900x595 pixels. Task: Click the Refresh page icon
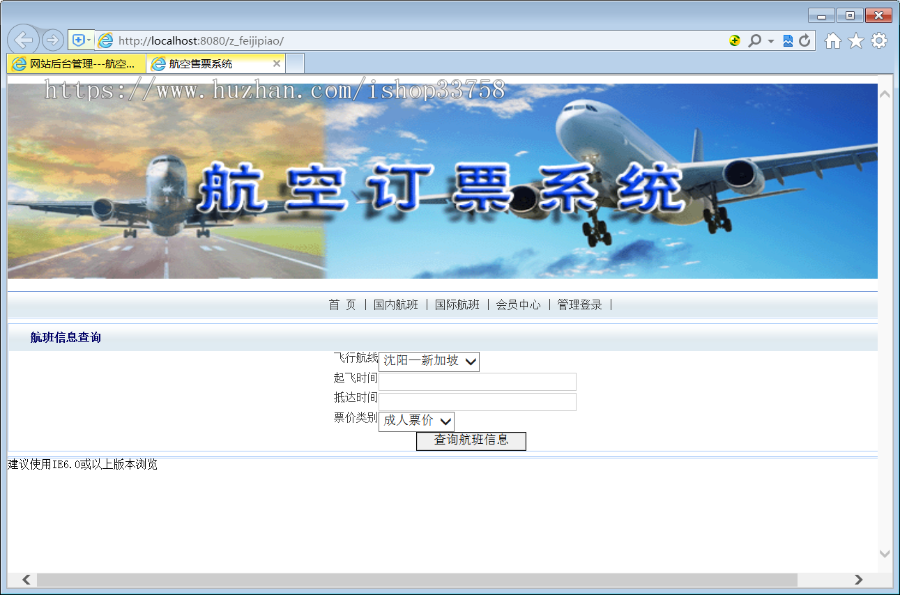(807, 40)
